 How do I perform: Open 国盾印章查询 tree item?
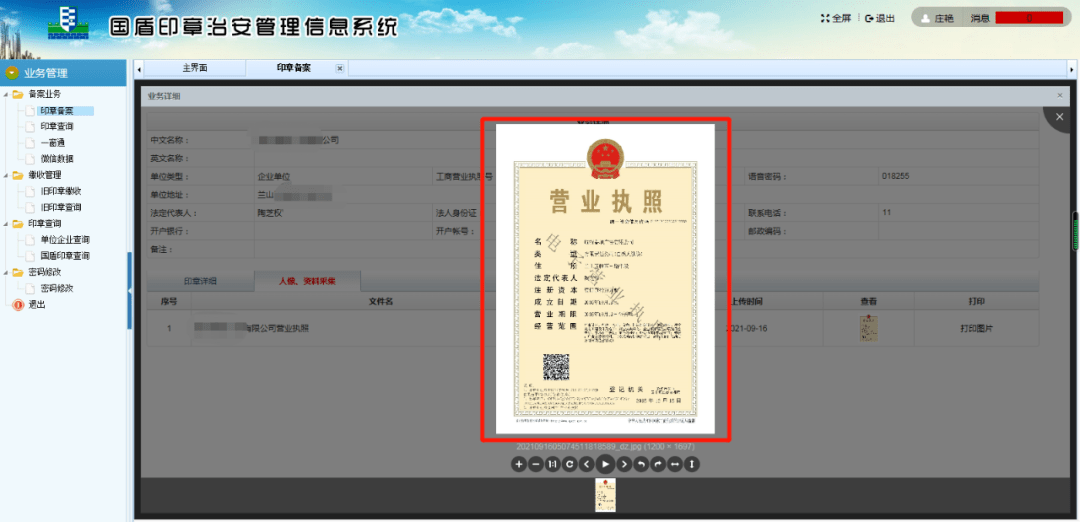[65, 256]
